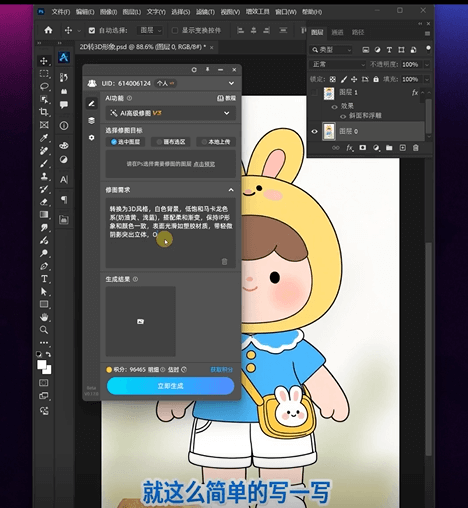Toggle layer filter switch in Layers panel
This screenshot has width=468, height=508.
[x=428, y=49]
